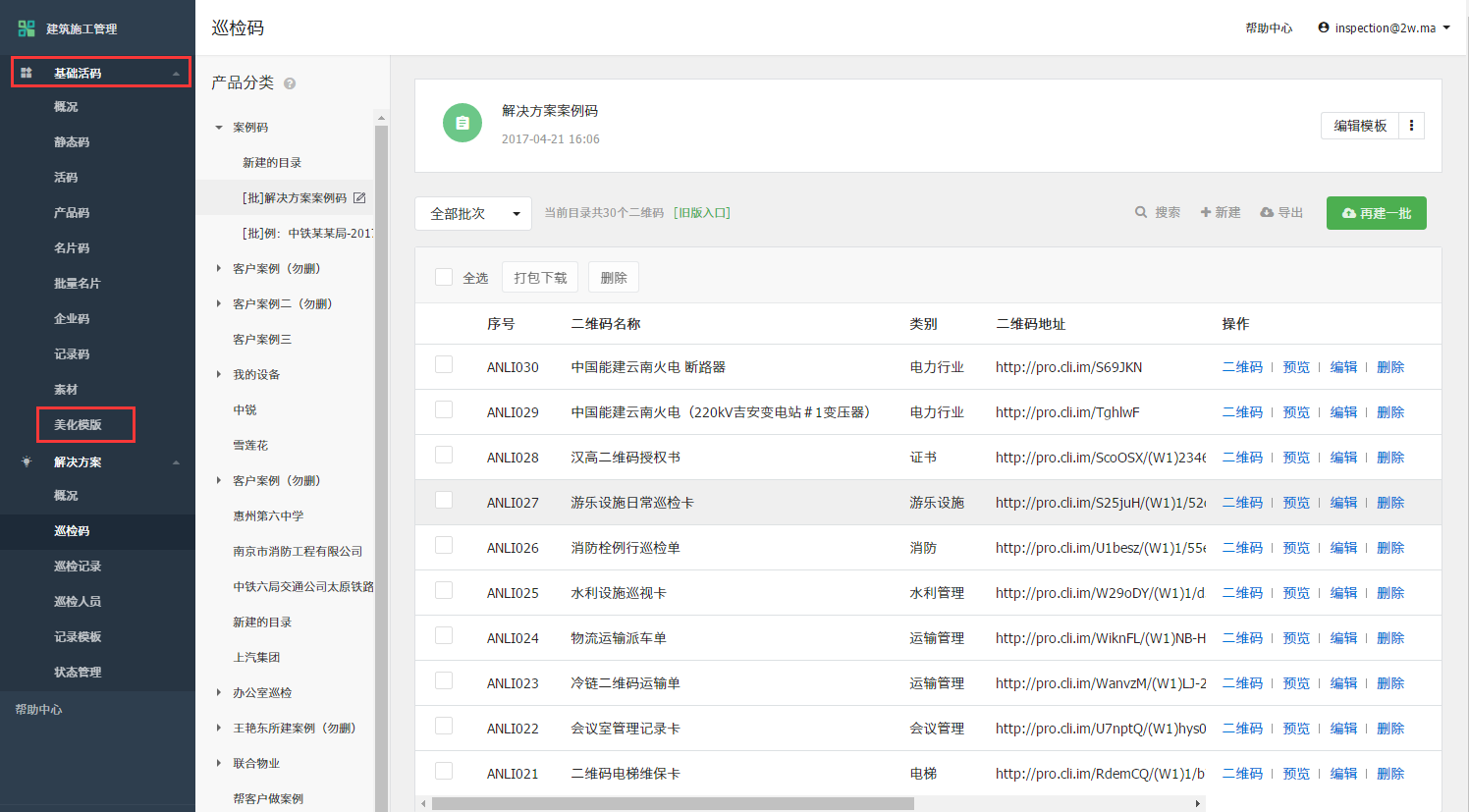Click the 旧版入口 link
Image resolution: width=1469 pixels, height=812 pixels.
coord(701,213)
